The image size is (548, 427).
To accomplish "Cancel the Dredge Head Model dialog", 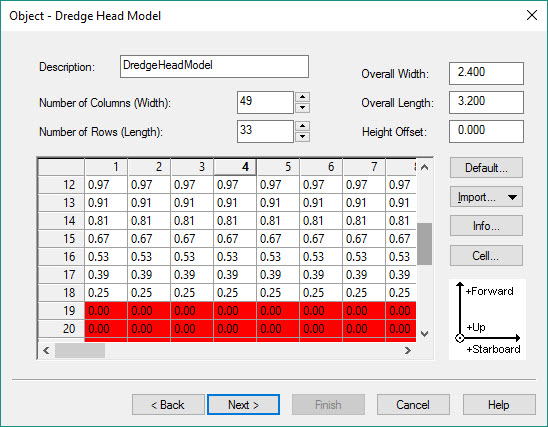I will pyautogui.click(x=413, y=405).
